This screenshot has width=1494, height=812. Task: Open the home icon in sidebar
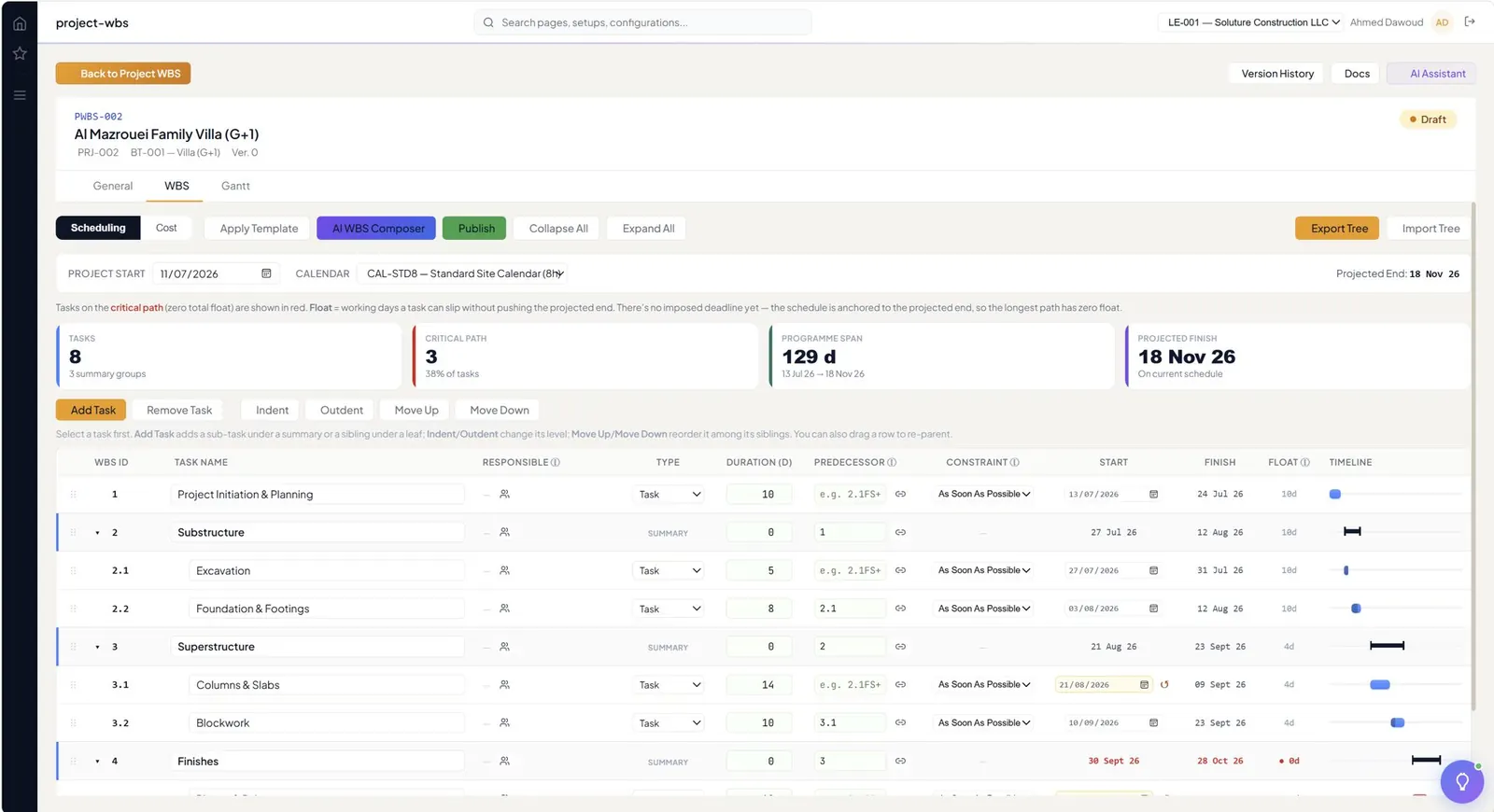(x=20, y=23)
